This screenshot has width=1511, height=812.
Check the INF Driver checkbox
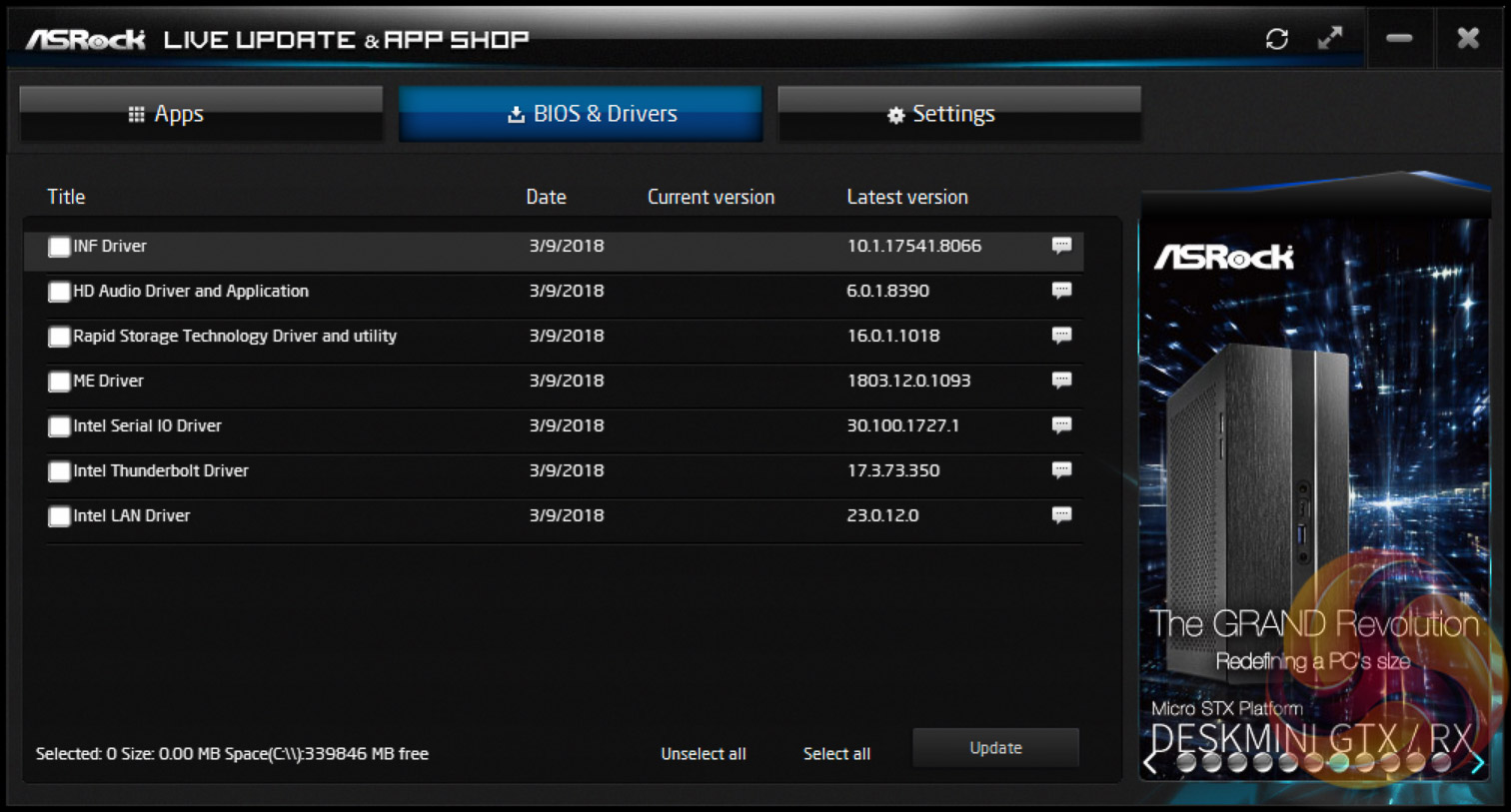(x=59, y=247)
